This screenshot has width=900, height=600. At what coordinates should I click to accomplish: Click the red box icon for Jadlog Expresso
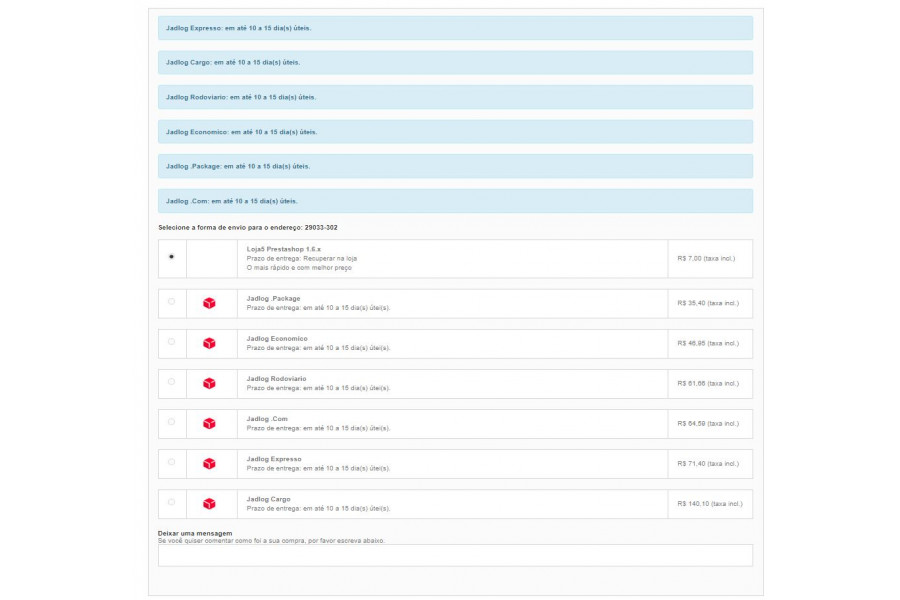210,464
